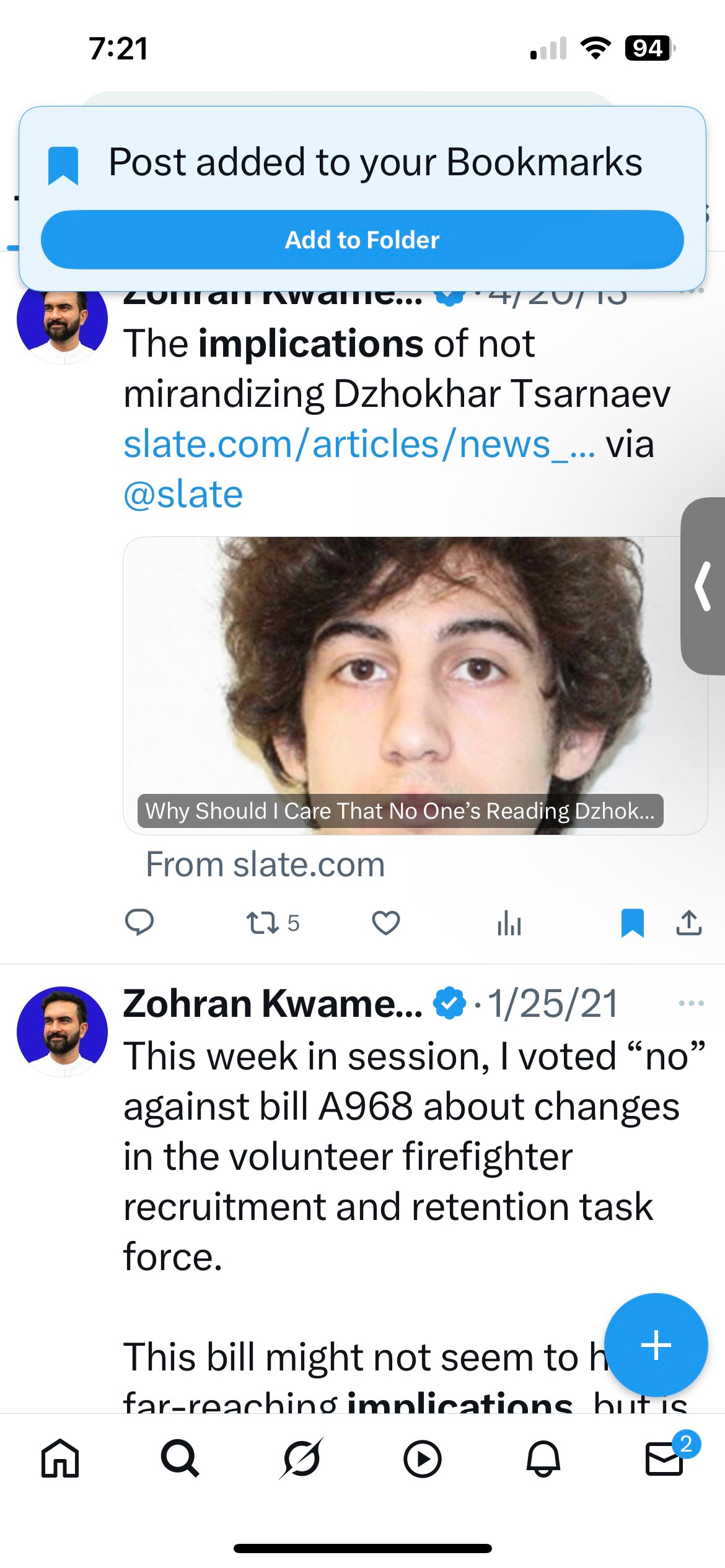Open Grok slashed-circle icon
Screen dimensions: 725x1568
[301, 1458]
